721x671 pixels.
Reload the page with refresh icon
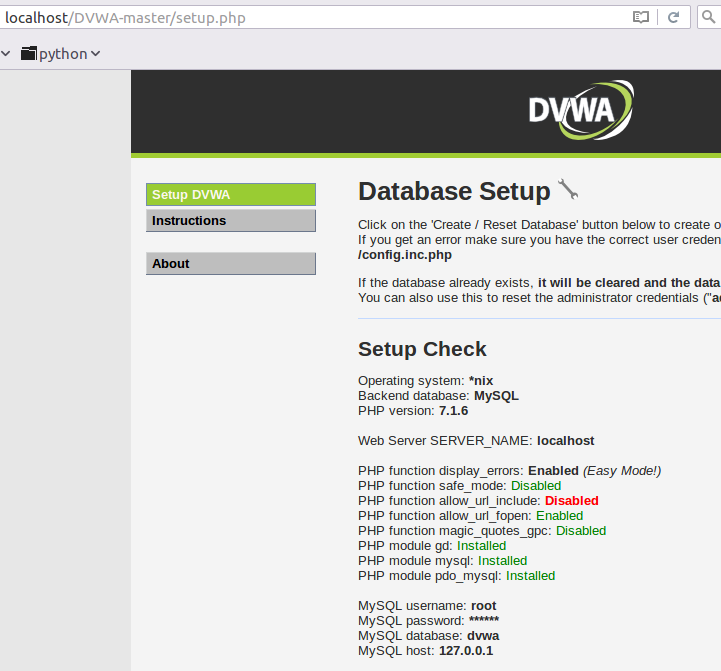pos(674,17)
